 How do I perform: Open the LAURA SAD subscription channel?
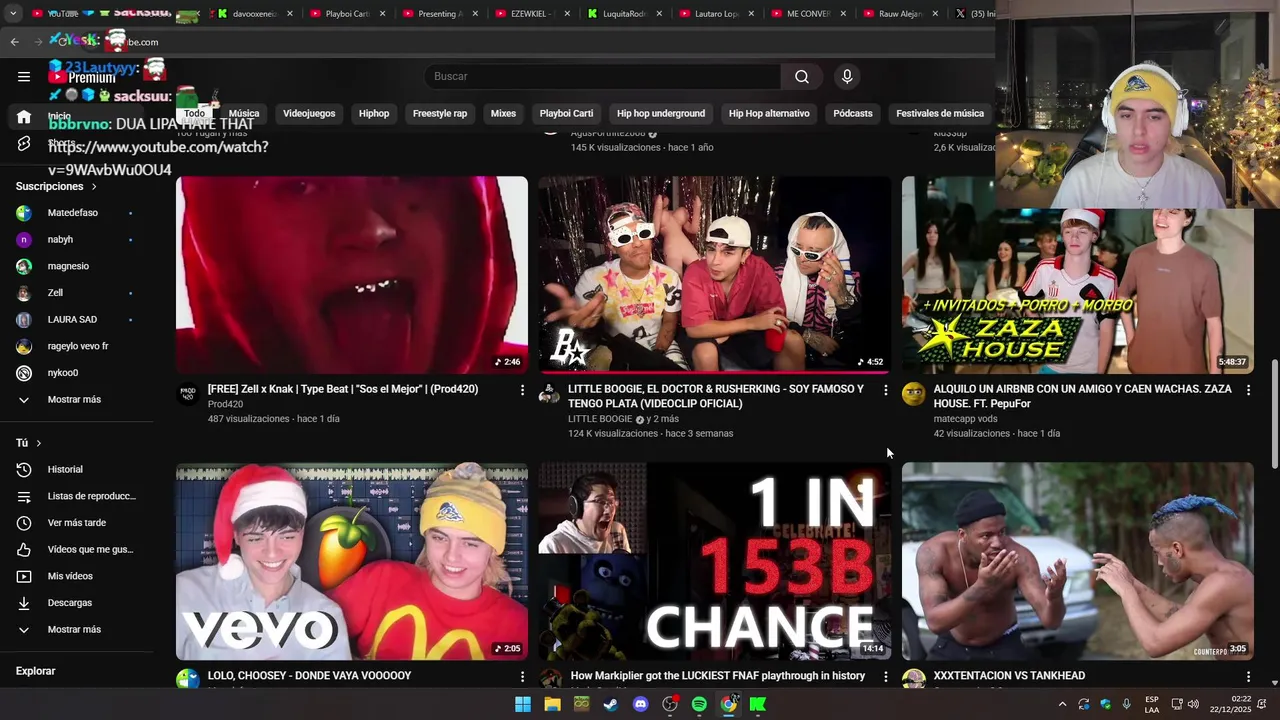[x=74, y=320]
